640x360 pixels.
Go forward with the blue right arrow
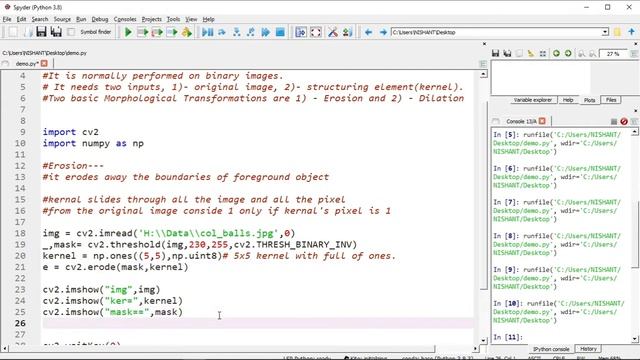[383, 32]
